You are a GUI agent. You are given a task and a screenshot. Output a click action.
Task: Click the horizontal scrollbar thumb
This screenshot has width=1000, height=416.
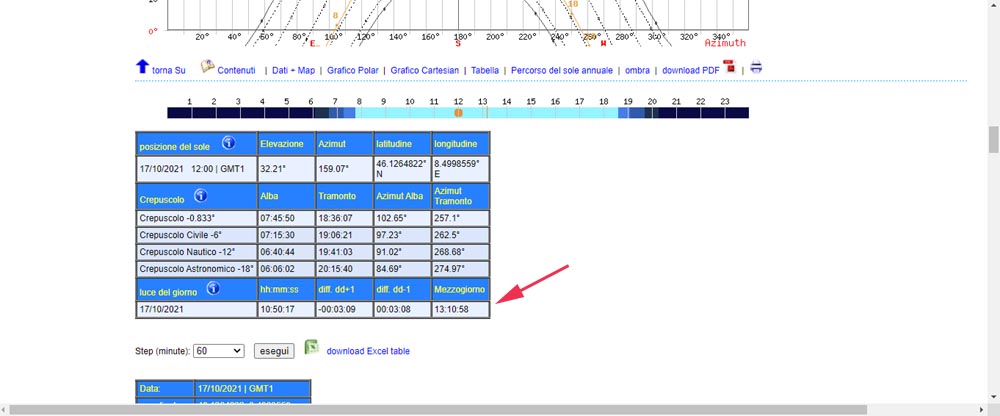(439, 410)
